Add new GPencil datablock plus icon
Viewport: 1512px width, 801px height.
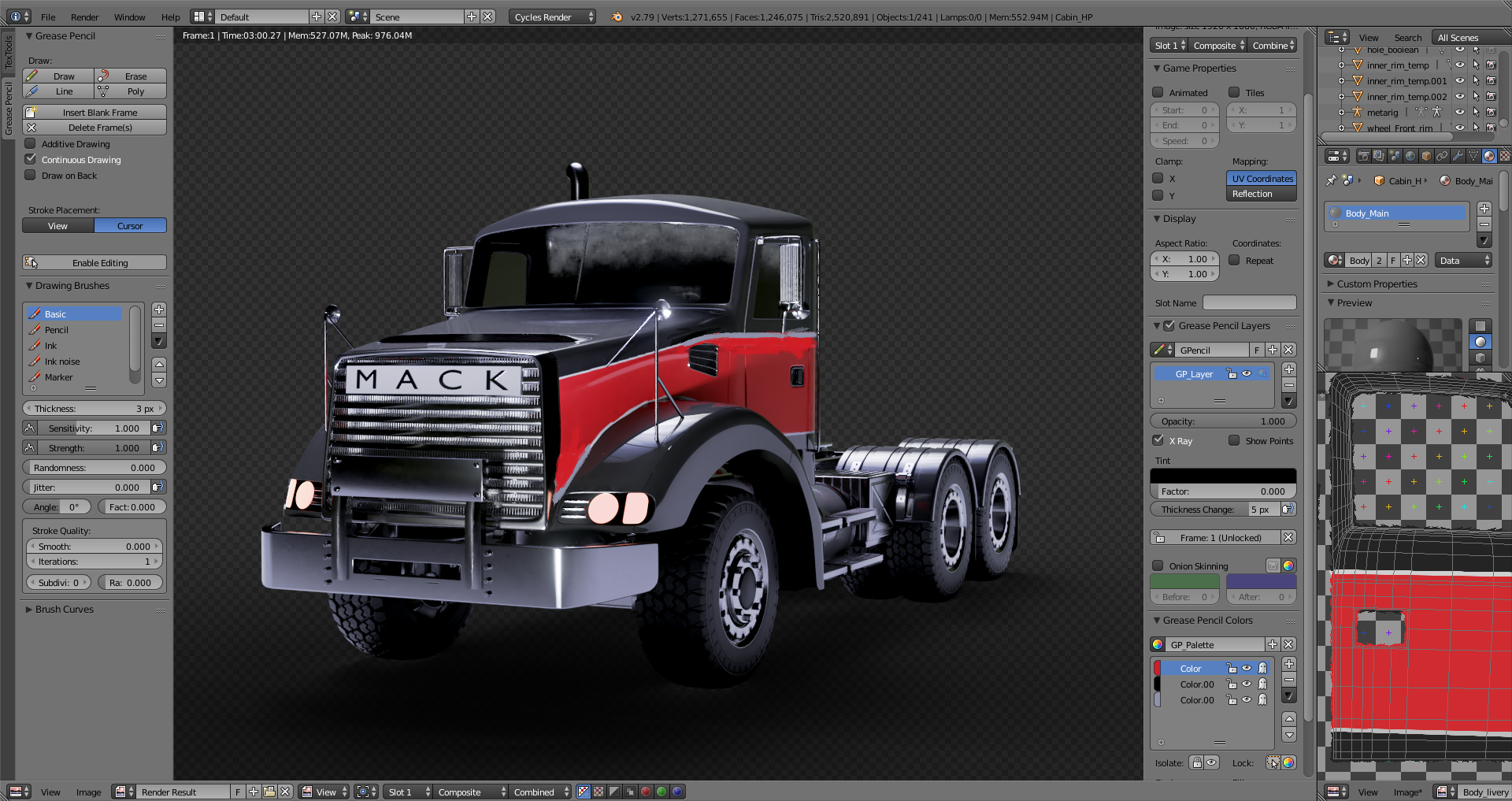click(x=1273, y=350)
